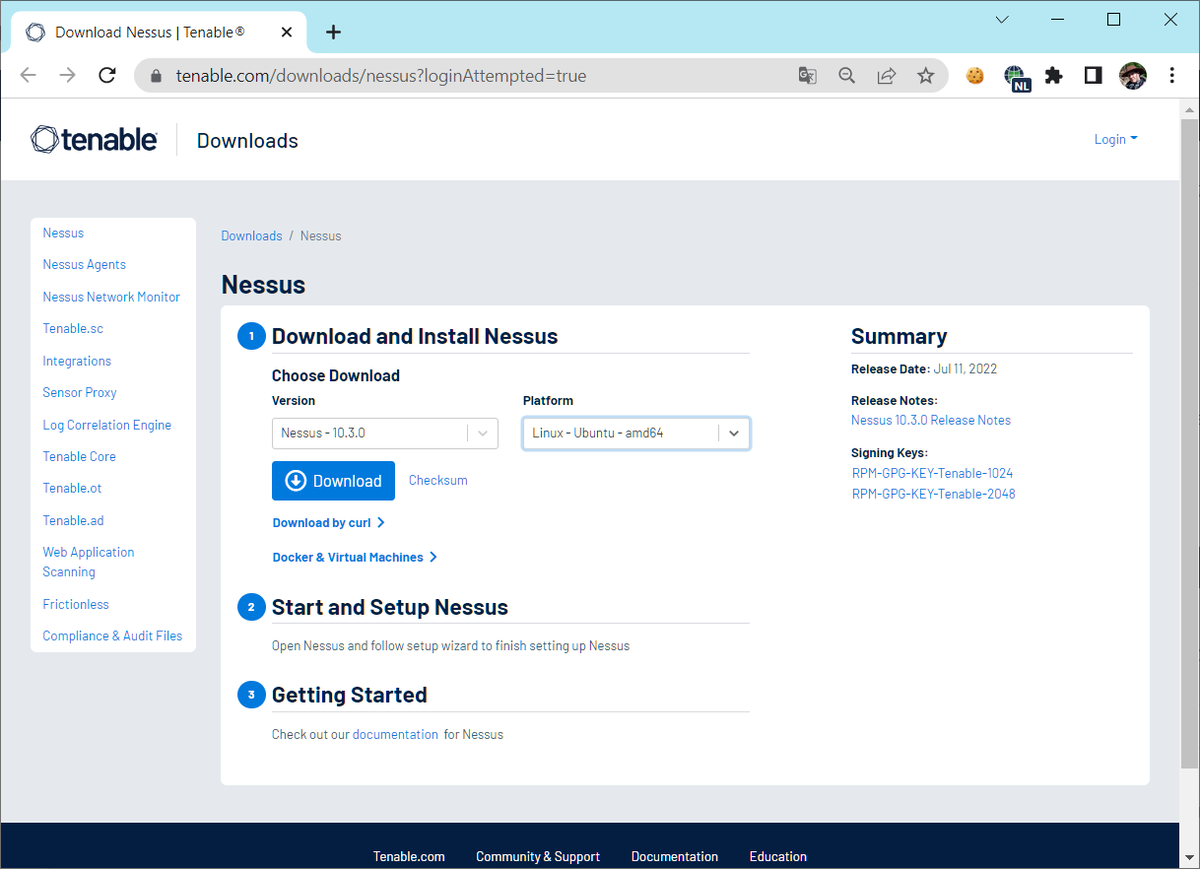The image size is (1200, 869).
Task: Open the side panel icon
Action: (1092, 75)
